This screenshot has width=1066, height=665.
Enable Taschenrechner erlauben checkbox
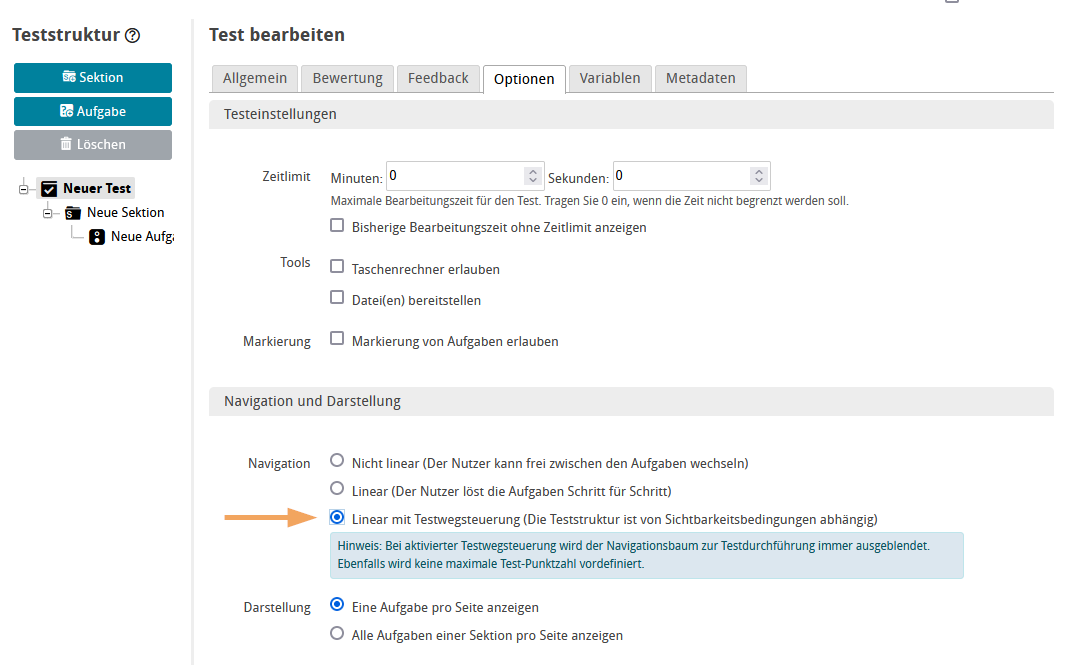[337, 268]
